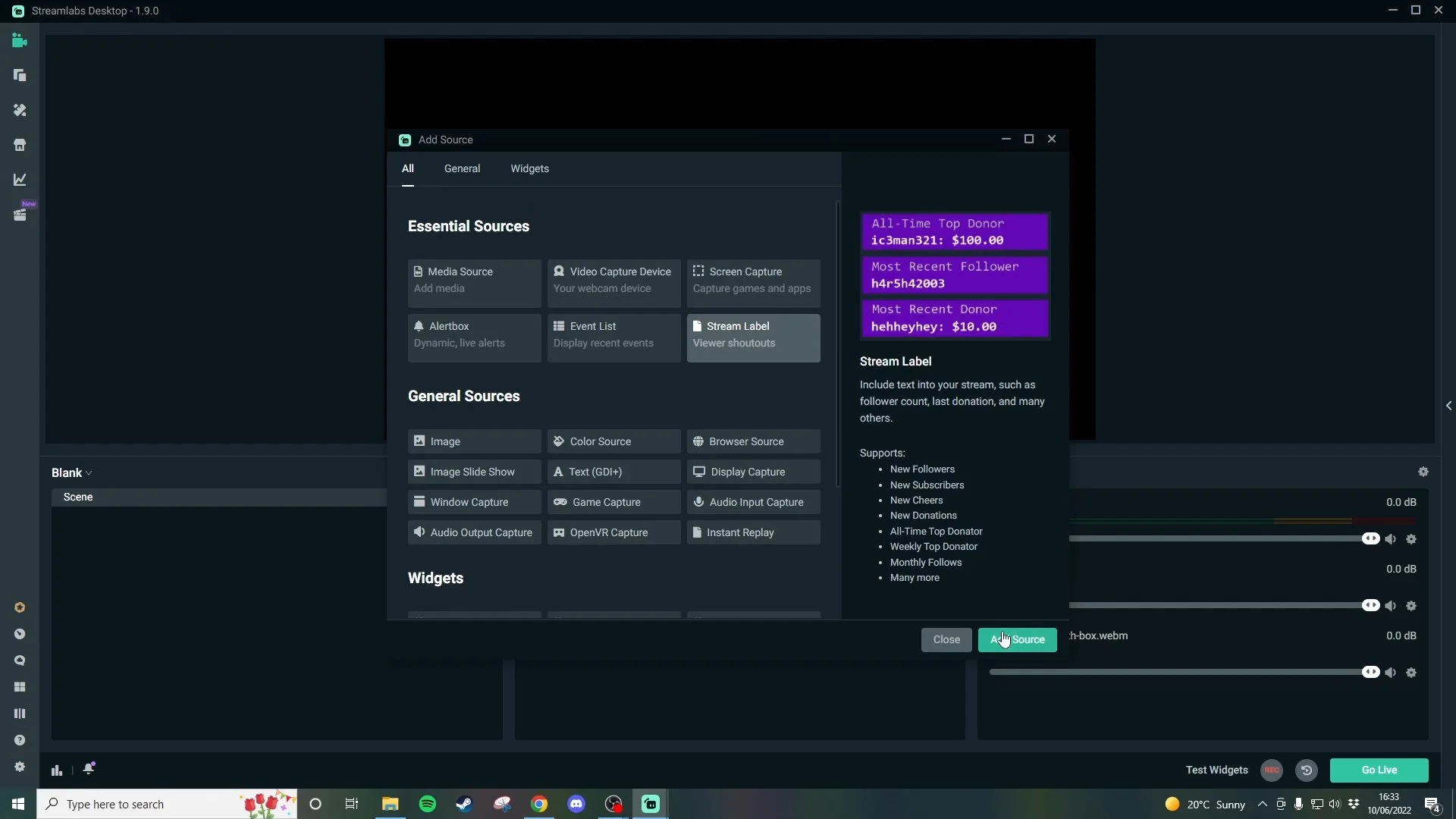This screenshot has width=1456, height=819.
Task: Show hidden system tray icons chevron
Action: (1262, 804)
